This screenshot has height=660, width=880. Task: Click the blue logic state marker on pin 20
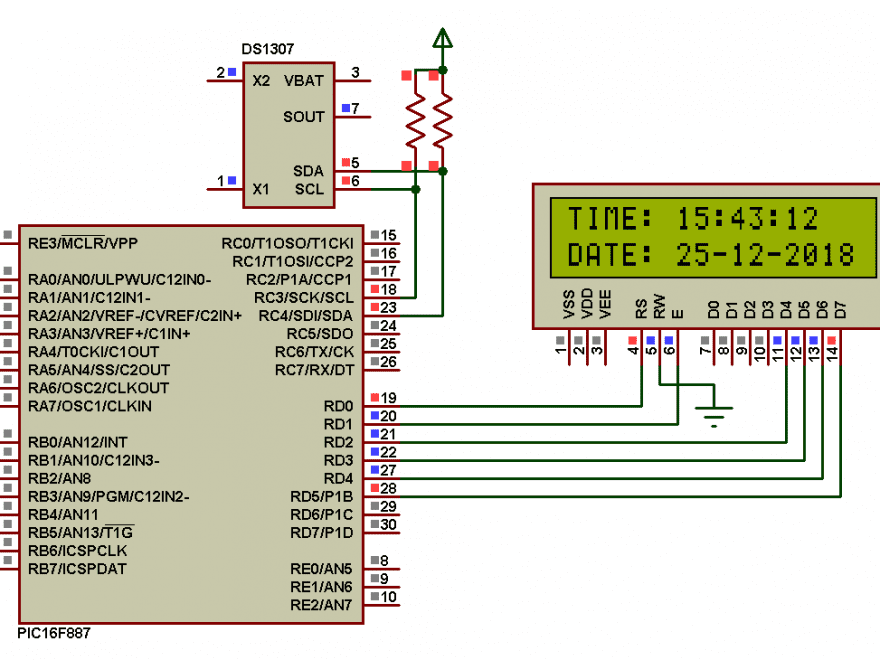(x=375, y=415)
